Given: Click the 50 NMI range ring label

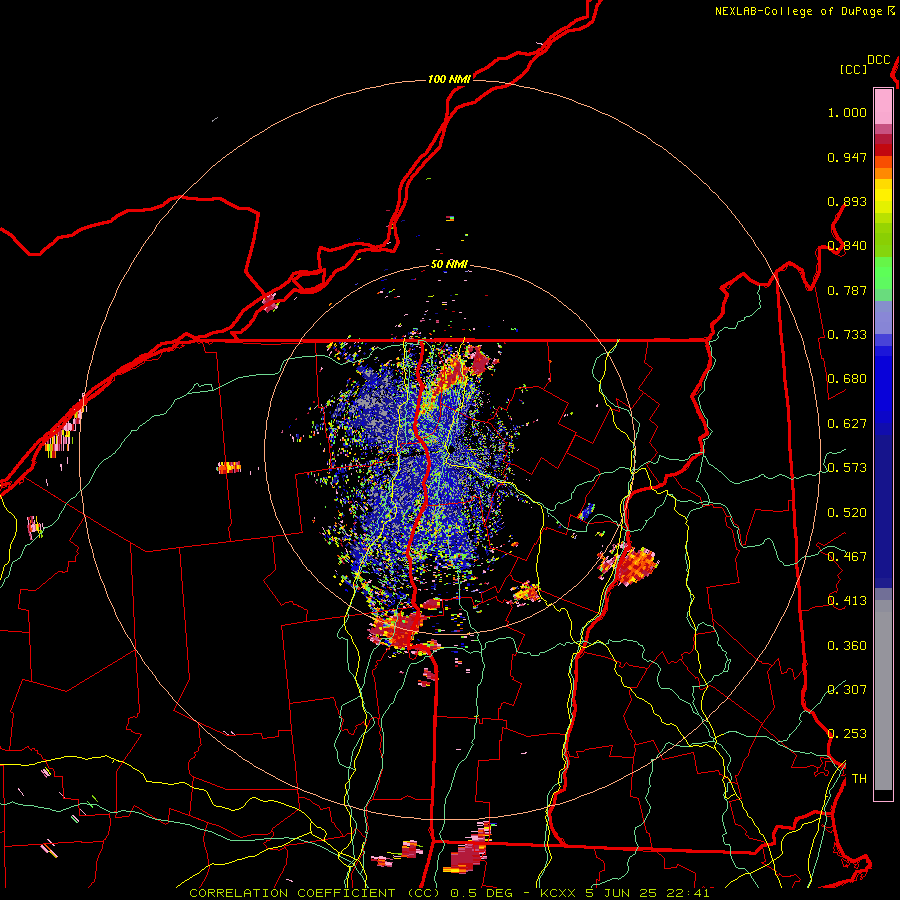Looking at the screenshot, I should pyautogui.click(x=449, y=264).
